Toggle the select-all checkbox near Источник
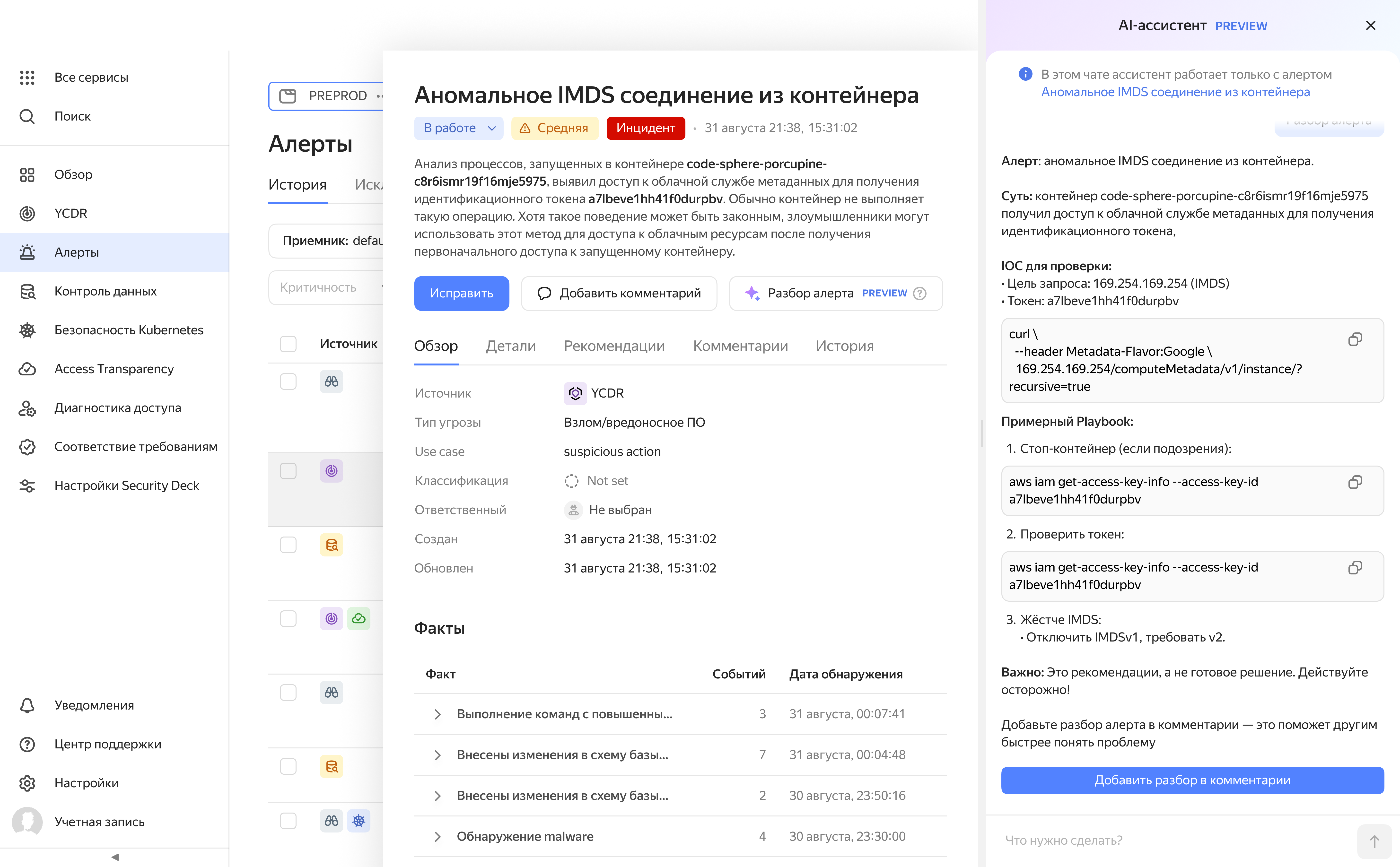Screen dimensions: 1400x867 288,344
